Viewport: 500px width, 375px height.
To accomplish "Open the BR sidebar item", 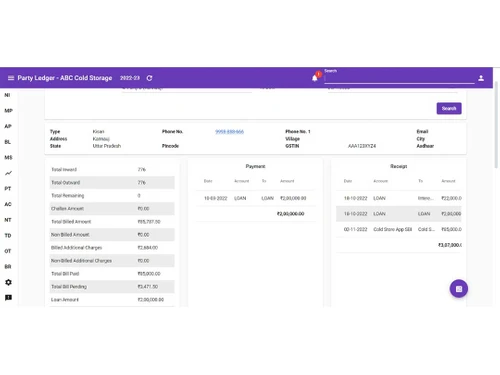I will (8, 267).
